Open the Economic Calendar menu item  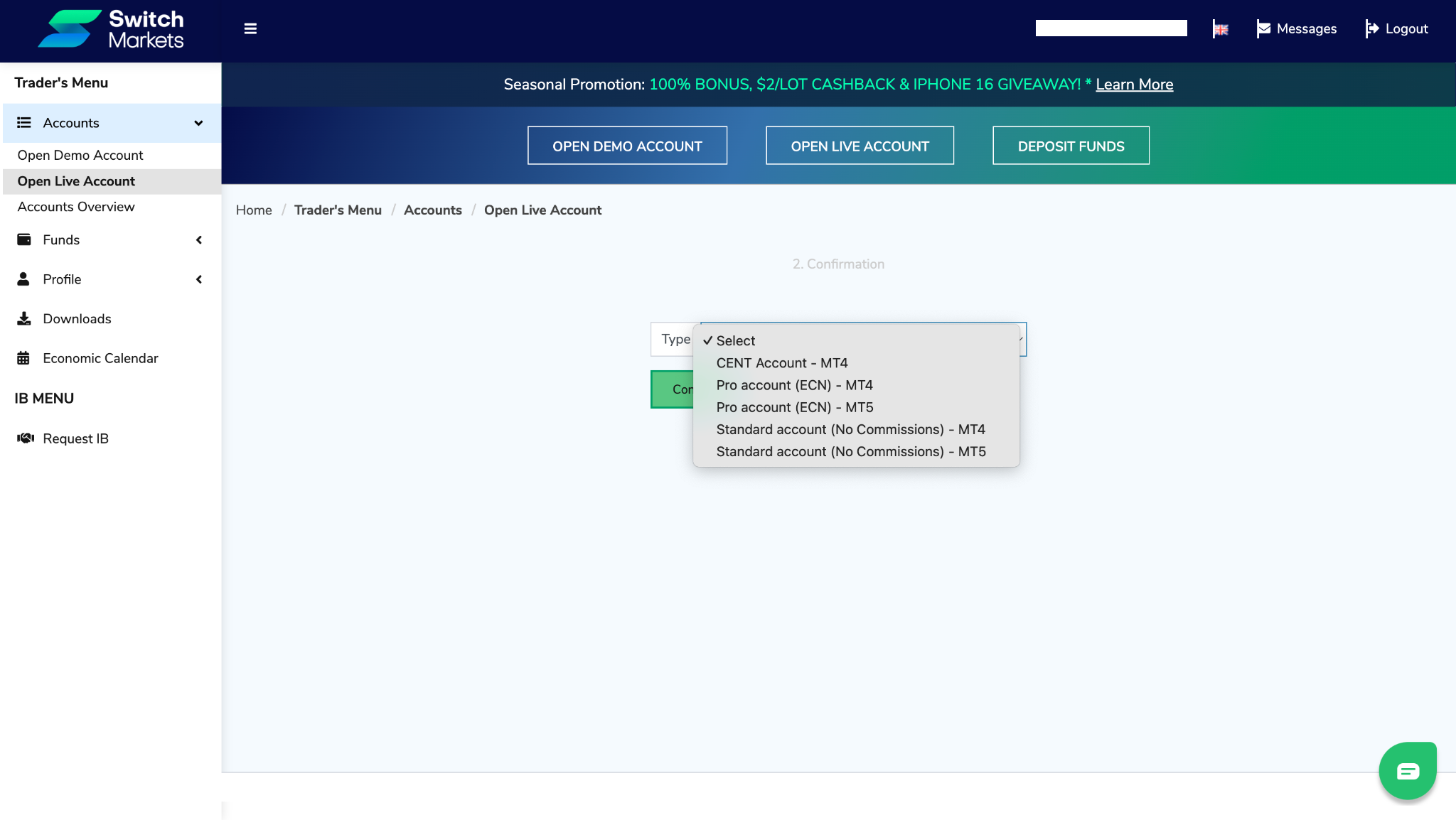point(100,358)
